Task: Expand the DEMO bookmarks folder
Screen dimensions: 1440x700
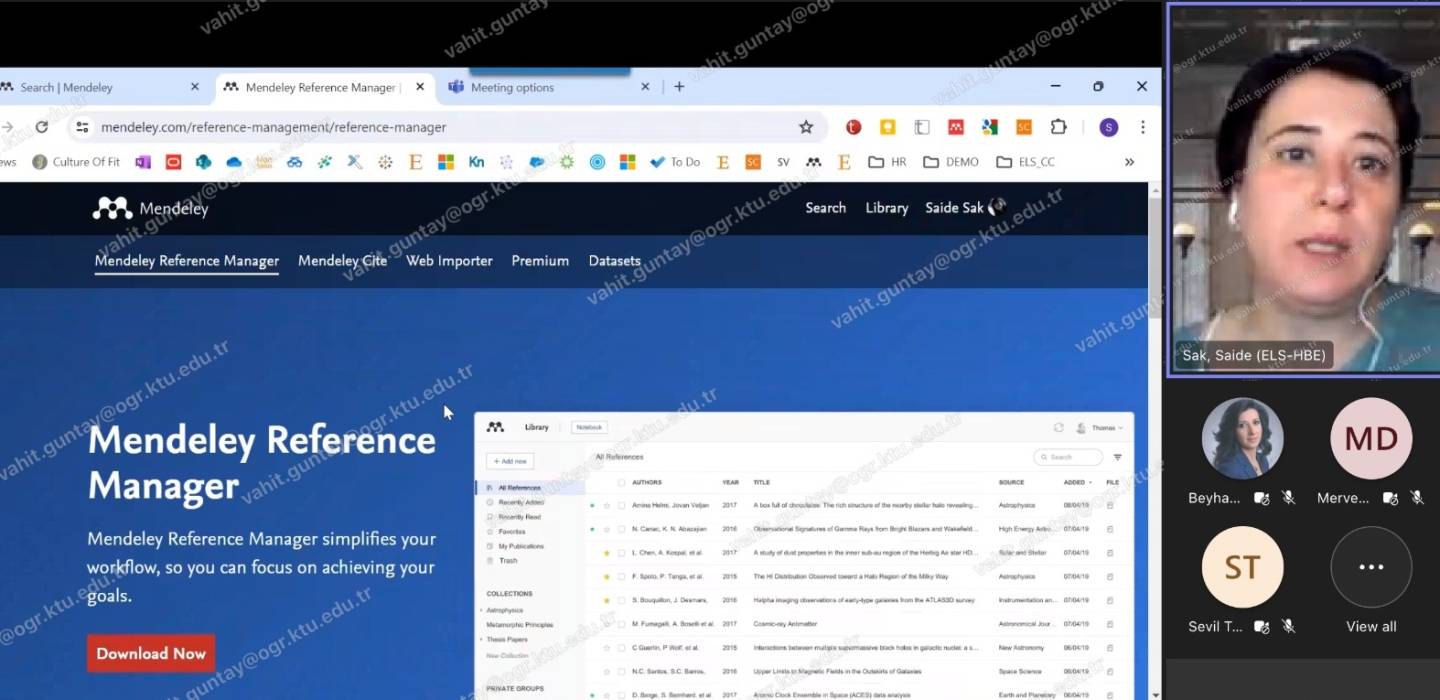Action: click(x=951, y=162)
